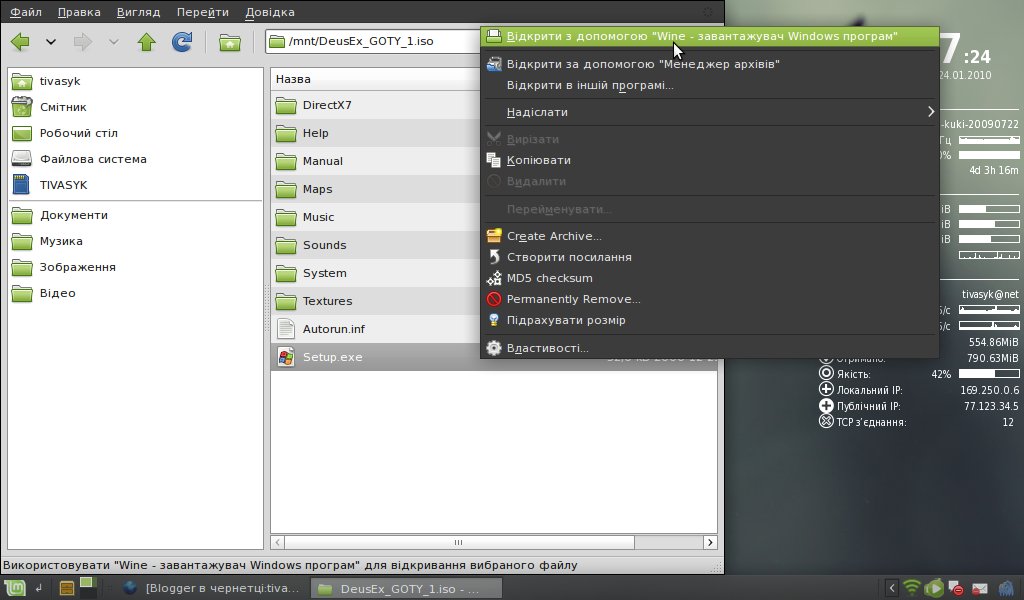Switch to Blogger browser window in taskbar
This screenshot has height=600, width=1024.
tap(212, 588)
